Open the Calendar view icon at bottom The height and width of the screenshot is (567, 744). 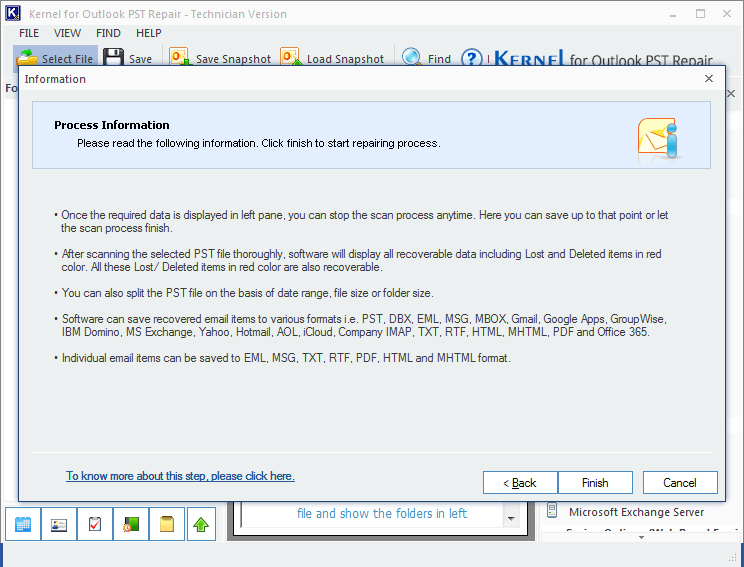click(23, 524)
